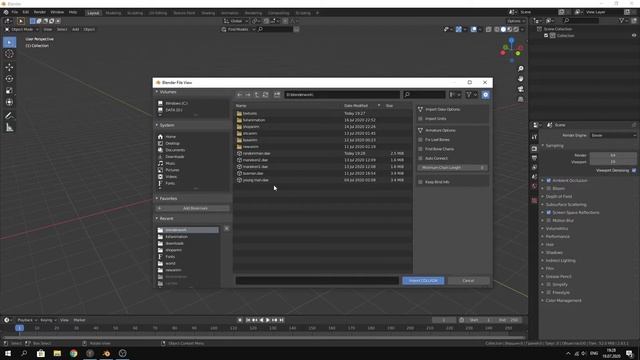Select the Rotate tool in viewport toolbar
Screen dimensions: 640x360
pyautogui.click(x=9, y=79)
